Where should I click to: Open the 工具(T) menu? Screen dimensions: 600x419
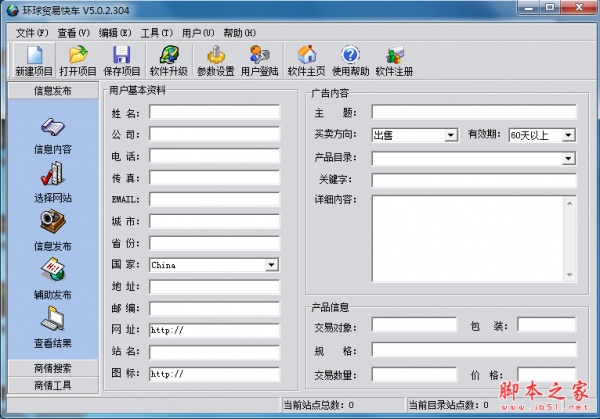[157, 33]
